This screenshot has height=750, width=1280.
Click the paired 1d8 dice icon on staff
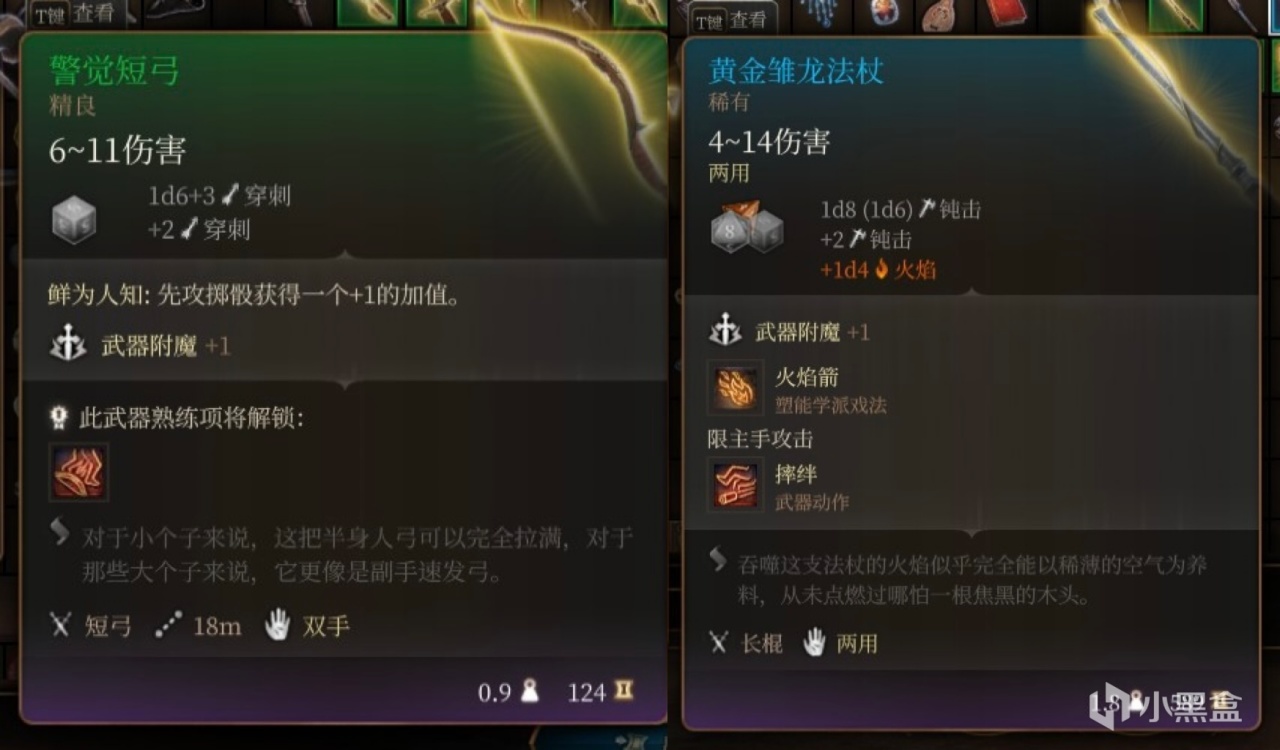pyautogui.click(x=746, y=227)
